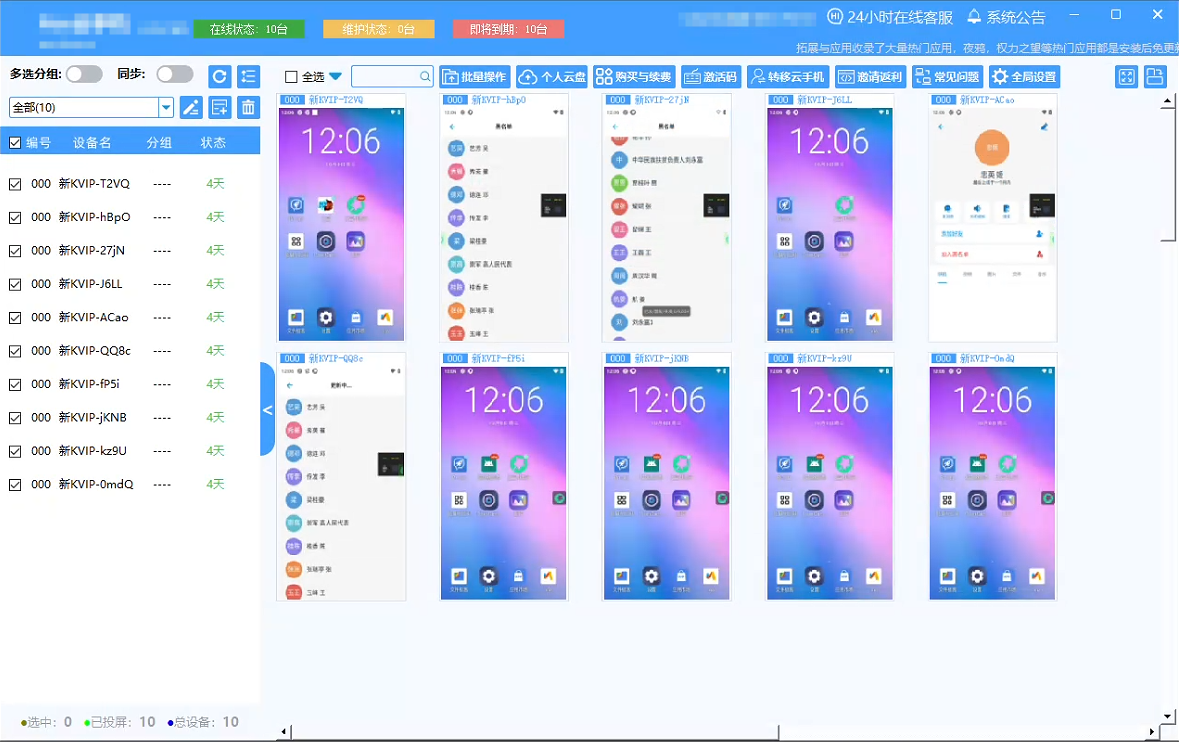
Task: Open the dropdown arrow next to 全选
Action: click(x=335, y=77)
